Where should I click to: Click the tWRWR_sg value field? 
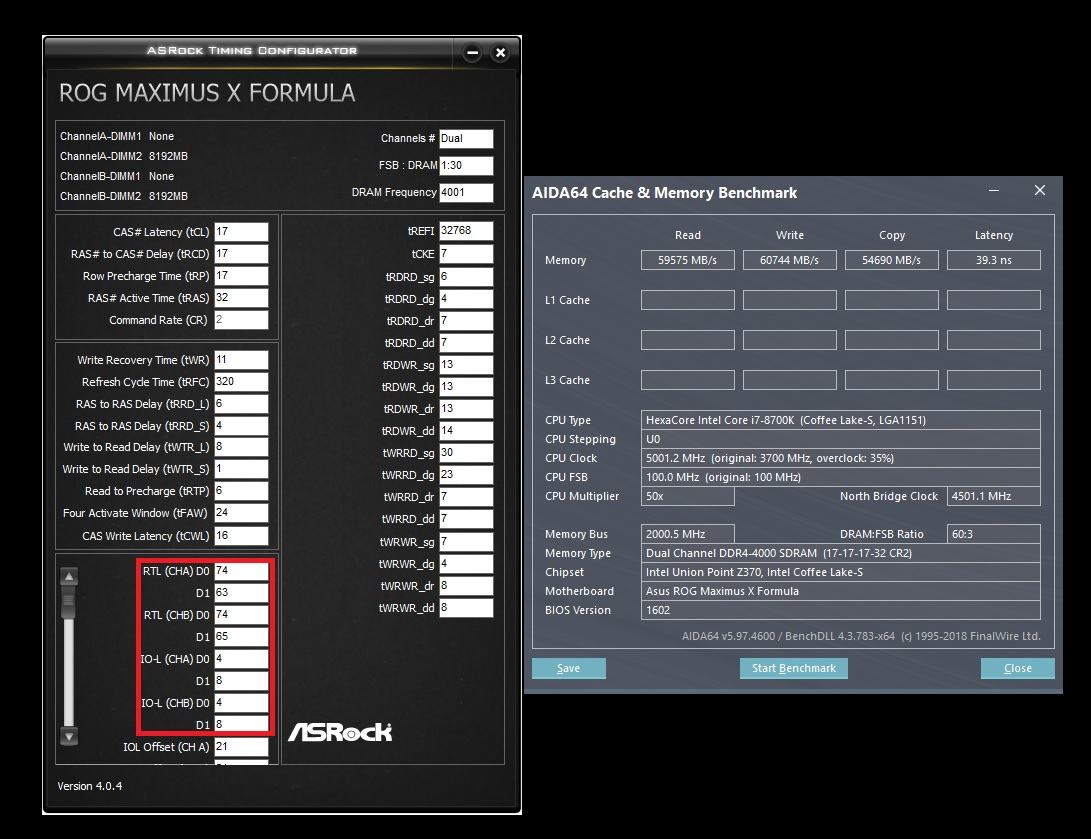(x=466, y=542)
